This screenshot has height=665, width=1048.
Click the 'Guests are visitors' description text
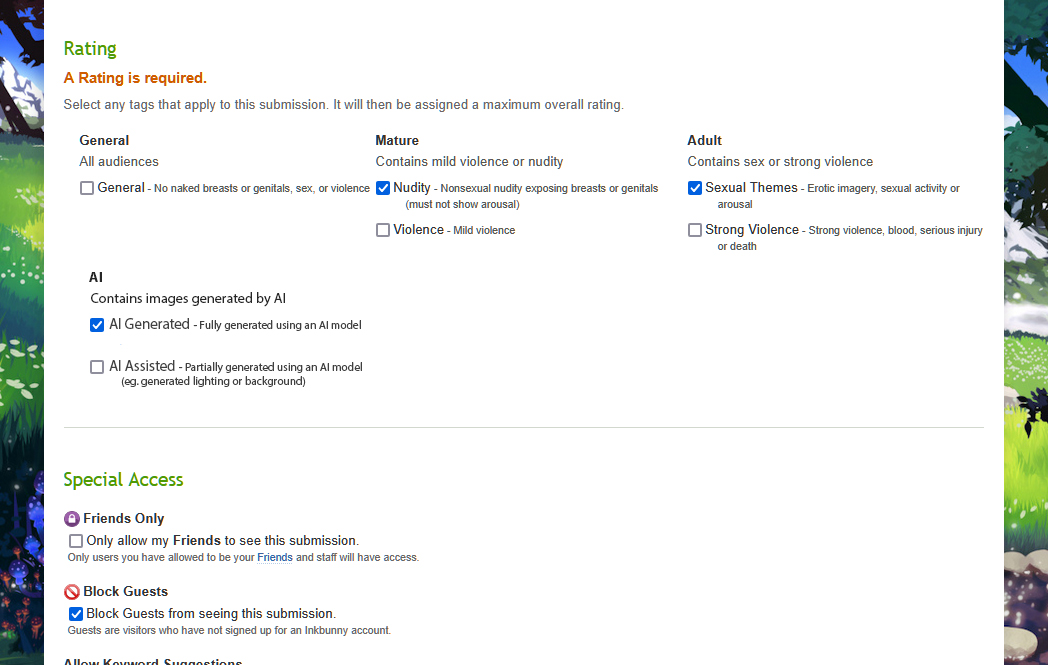(x=229, y=631)
